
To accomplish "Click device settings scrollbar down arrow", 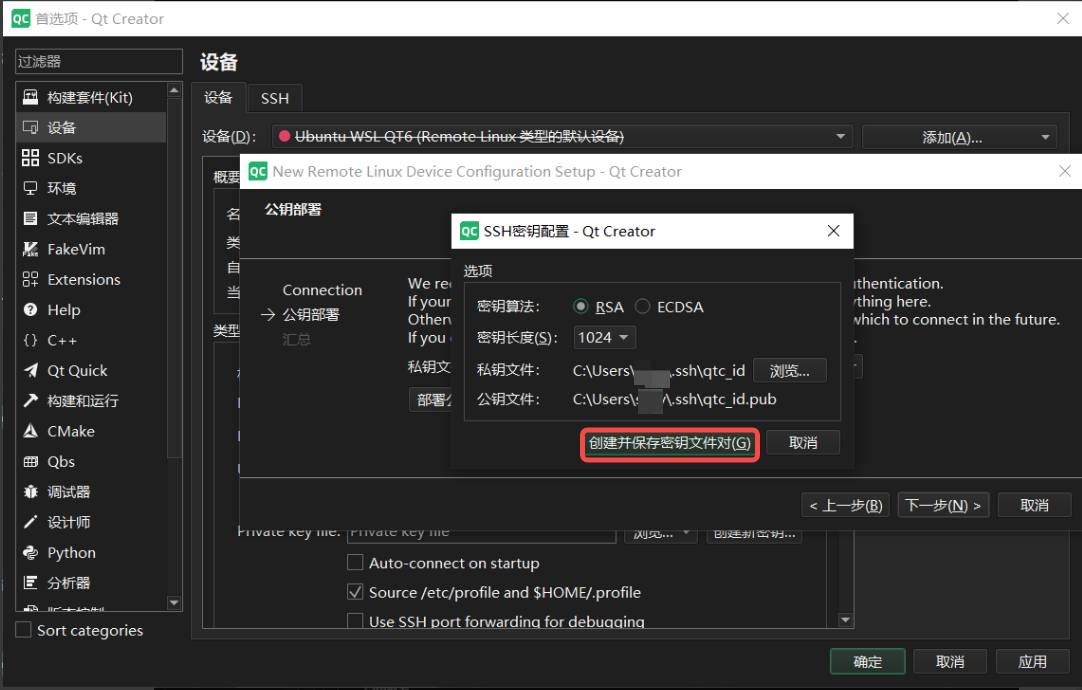I will click(846, 620).
